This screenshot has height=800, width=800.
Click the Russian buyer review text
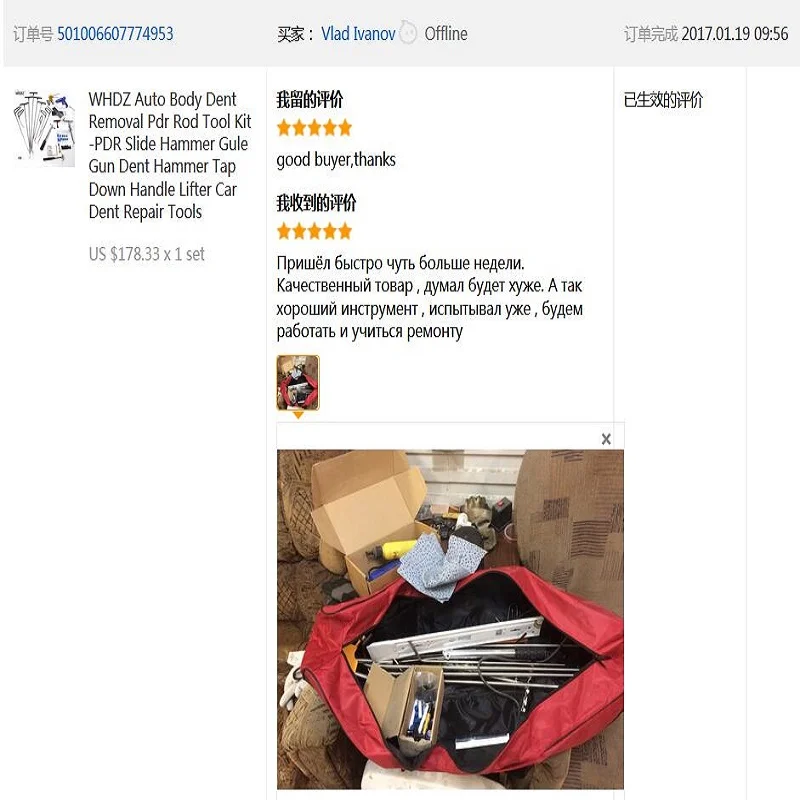point(430,297)
